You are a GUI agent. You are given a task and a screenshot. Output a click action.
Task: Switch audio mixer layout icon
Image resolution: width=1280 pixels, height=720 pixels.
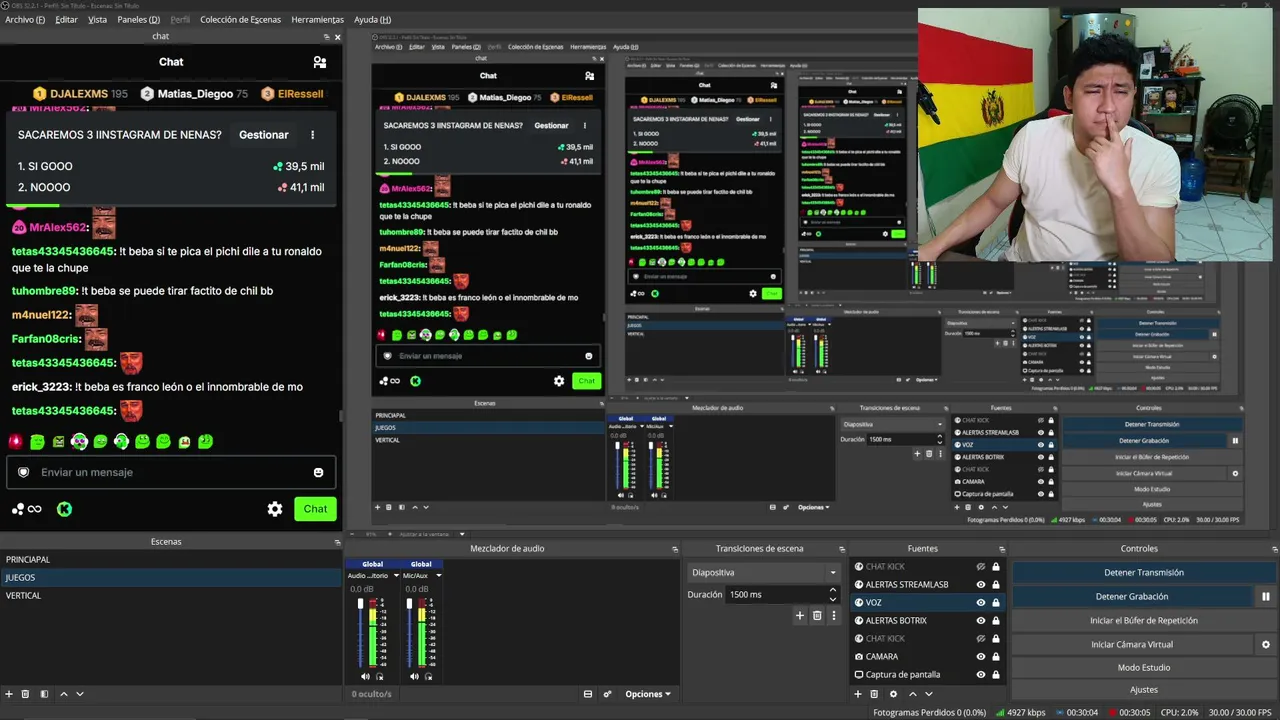click(x=588, y=694)
